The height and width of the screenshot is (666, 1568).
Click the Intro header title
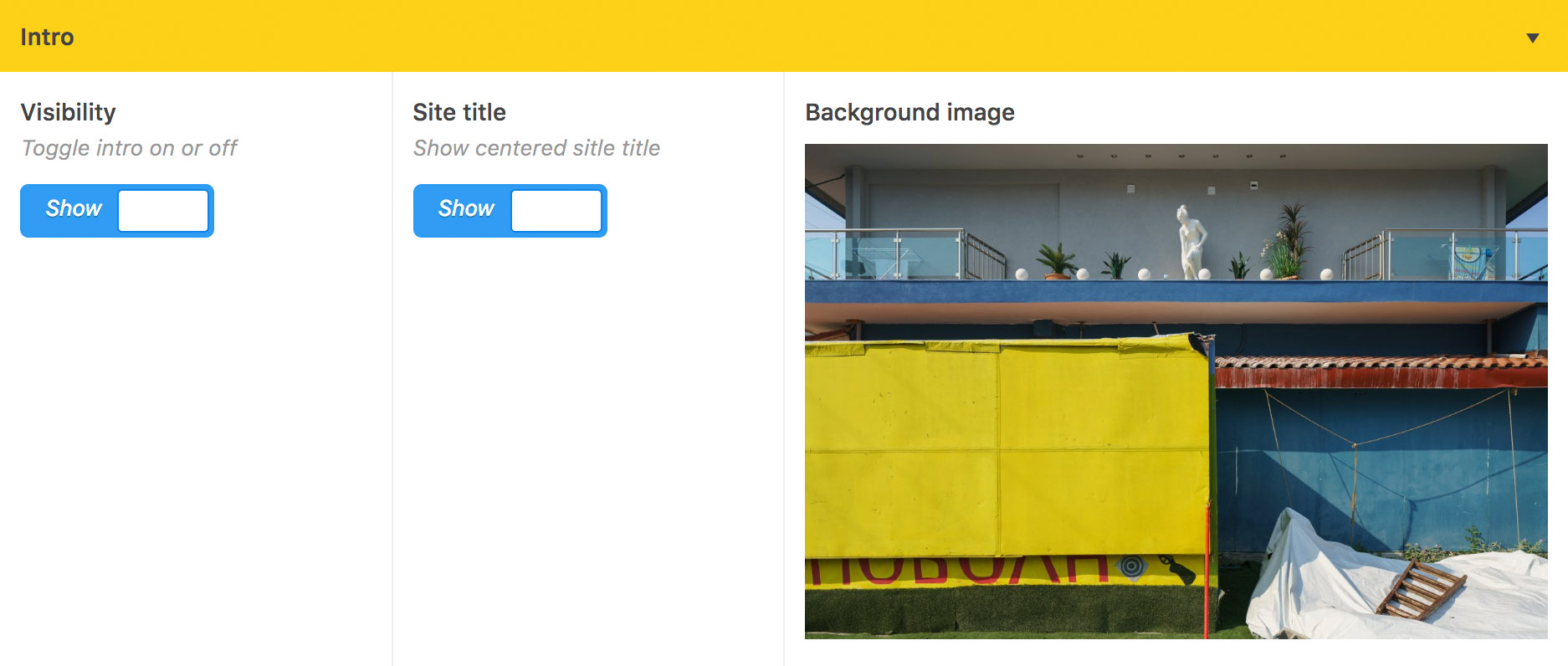pos(47,38)
